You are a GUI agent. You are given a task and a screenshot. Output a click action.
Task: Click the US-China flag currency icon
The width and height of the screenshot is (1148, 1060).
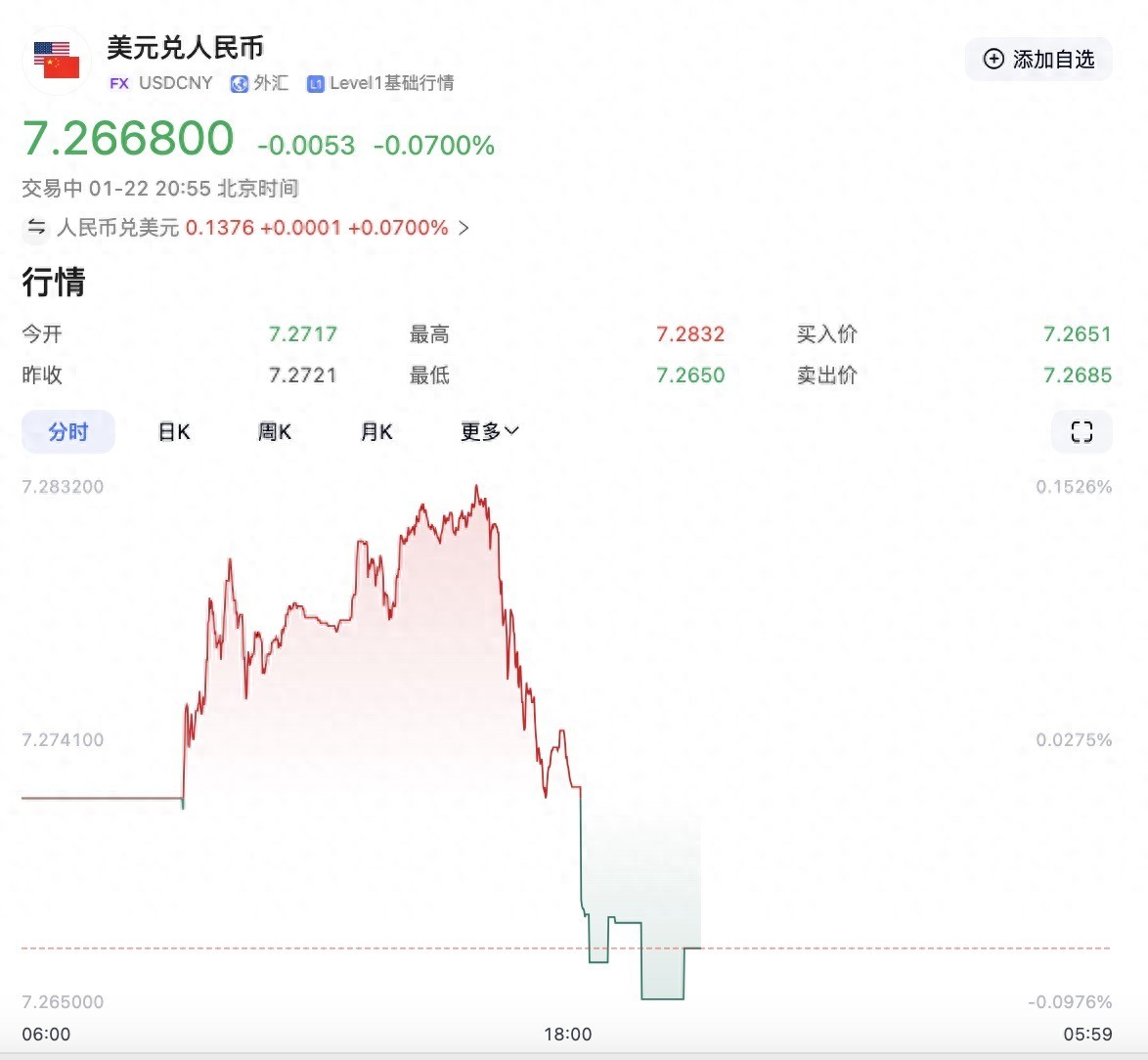click(57, 60)
